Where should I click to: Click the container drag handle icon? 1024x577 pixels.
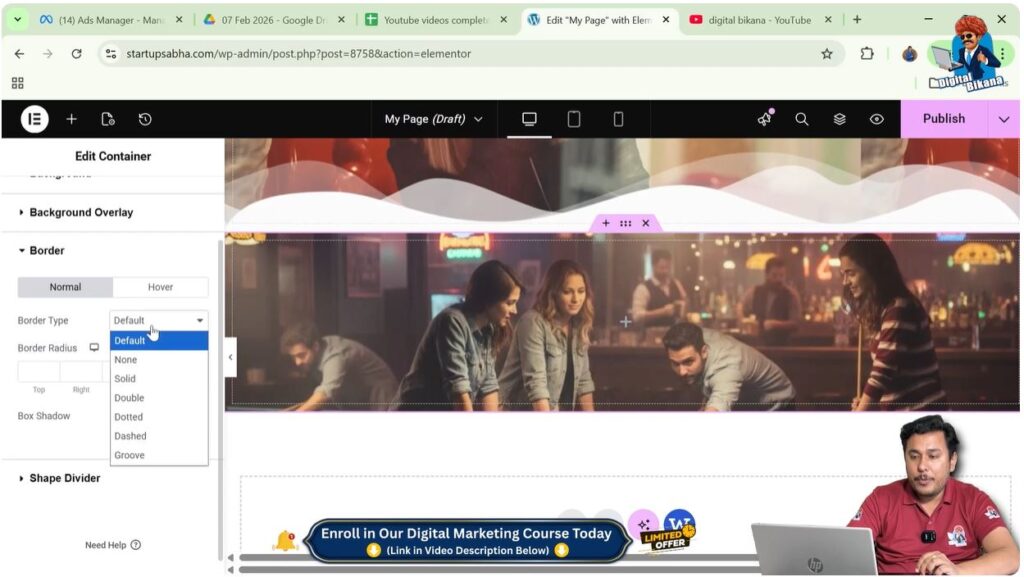coord(625,223)
